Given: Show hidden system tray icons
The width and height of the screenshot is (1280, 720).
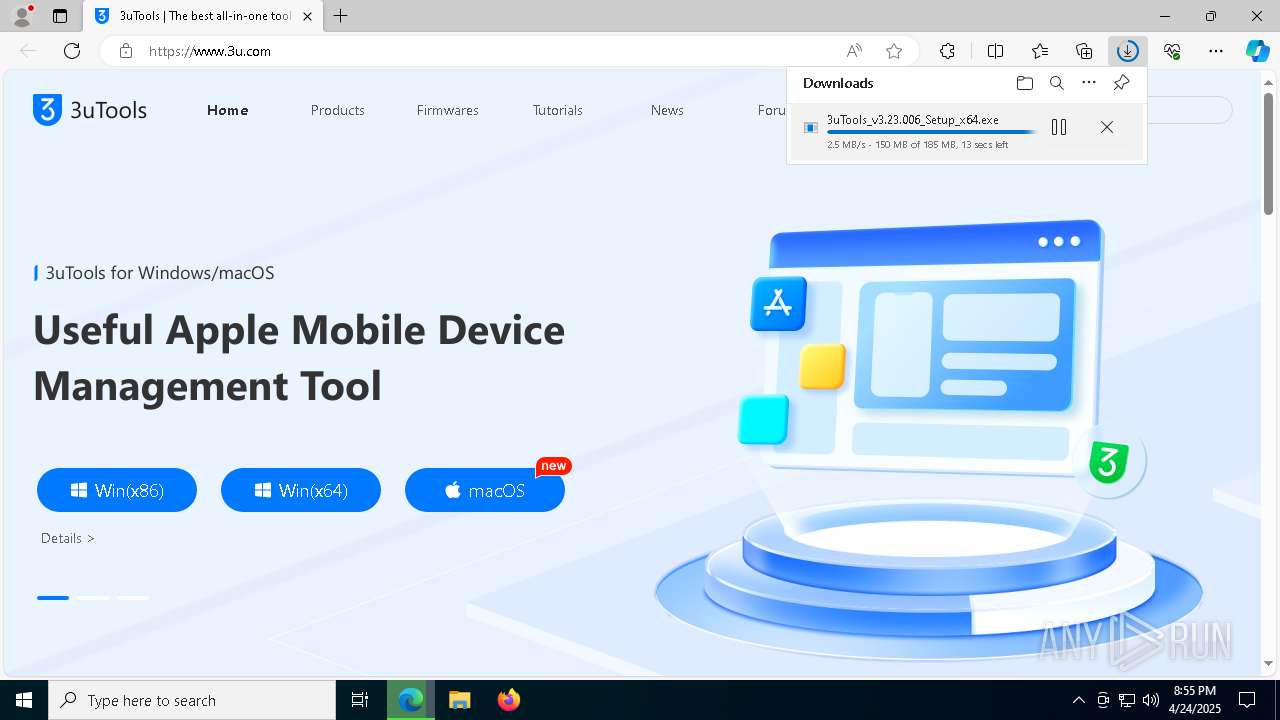Looking at the screenshot, I should pyautogui.click(x=1078, y=700).
